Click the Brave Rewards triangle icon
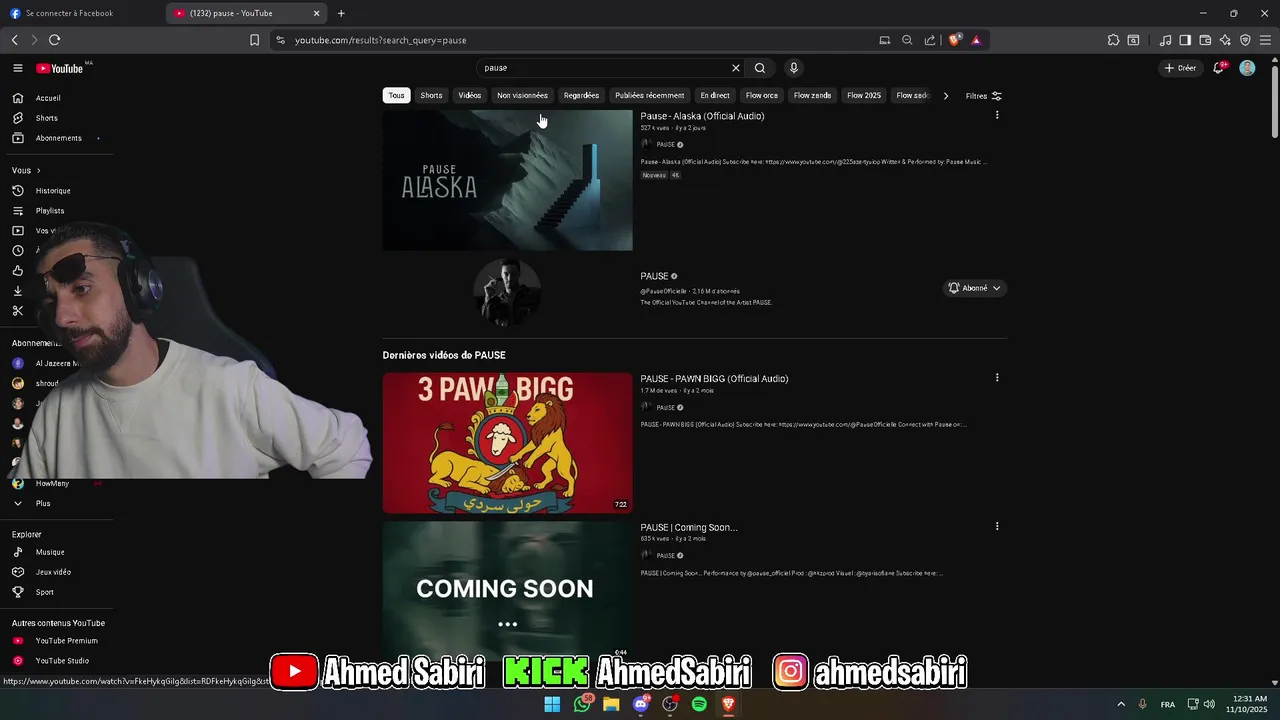1280x720 pixels. pyautogui.click(x=976, y=40)
